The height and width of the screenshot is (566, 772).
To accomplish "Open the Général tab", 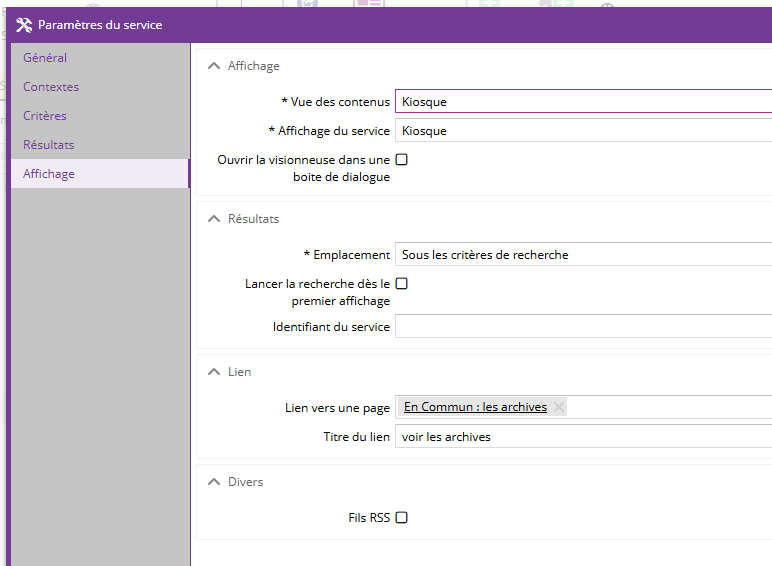I will coord(100,58).
